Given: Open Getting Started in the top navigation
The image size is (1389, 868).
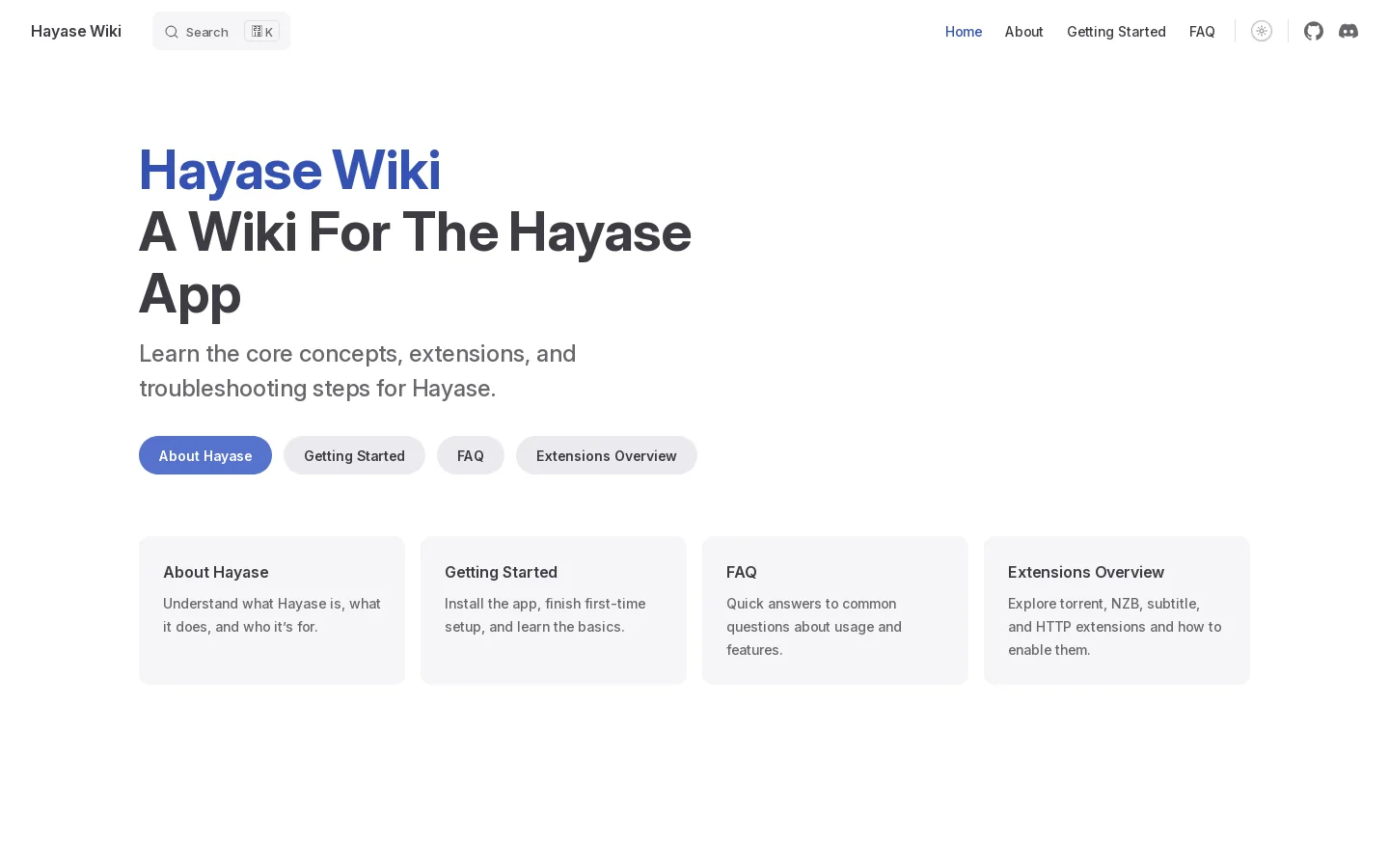Looking at the screenshot, I should (x=1116, y=31).
